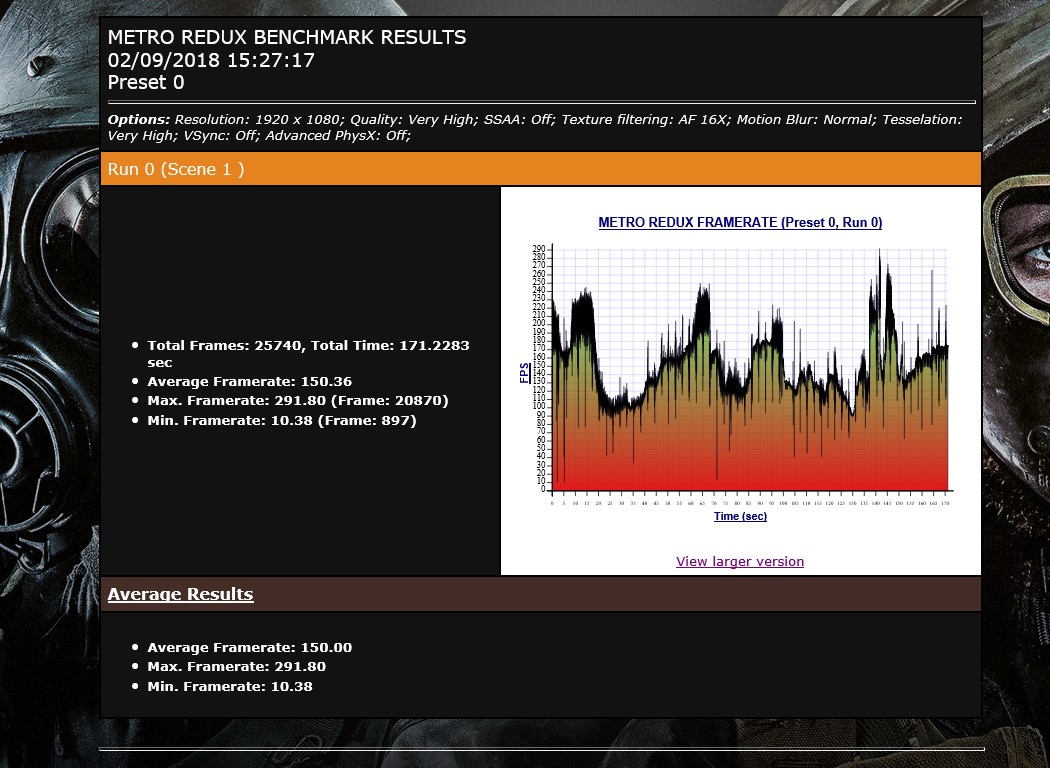Click the Total Frames: 25740 entry
Viewport: 1050px width, 768px height.
click(308, 354)
